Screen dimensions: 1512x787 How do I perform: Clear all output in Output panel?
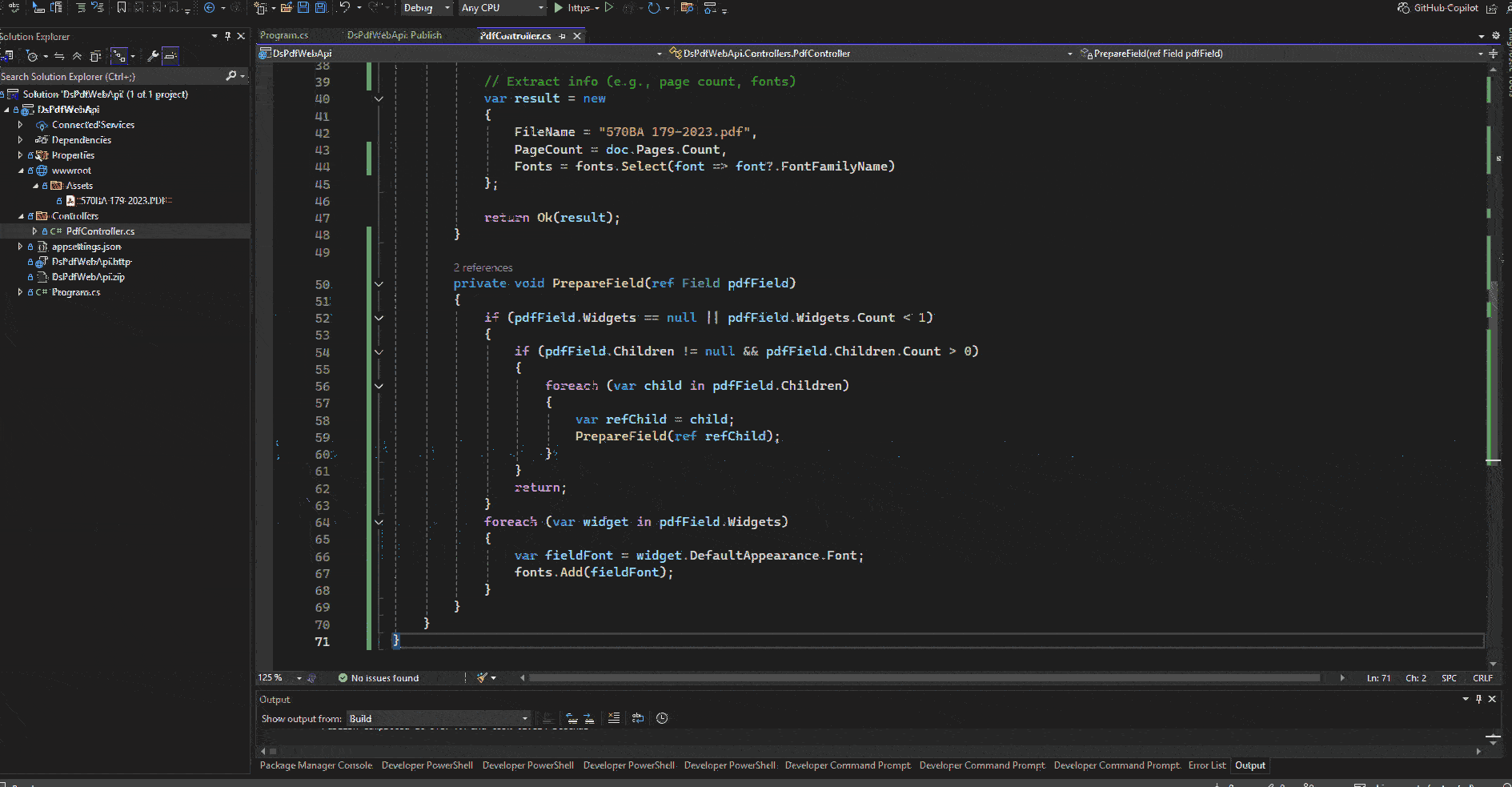click(613, 718)
